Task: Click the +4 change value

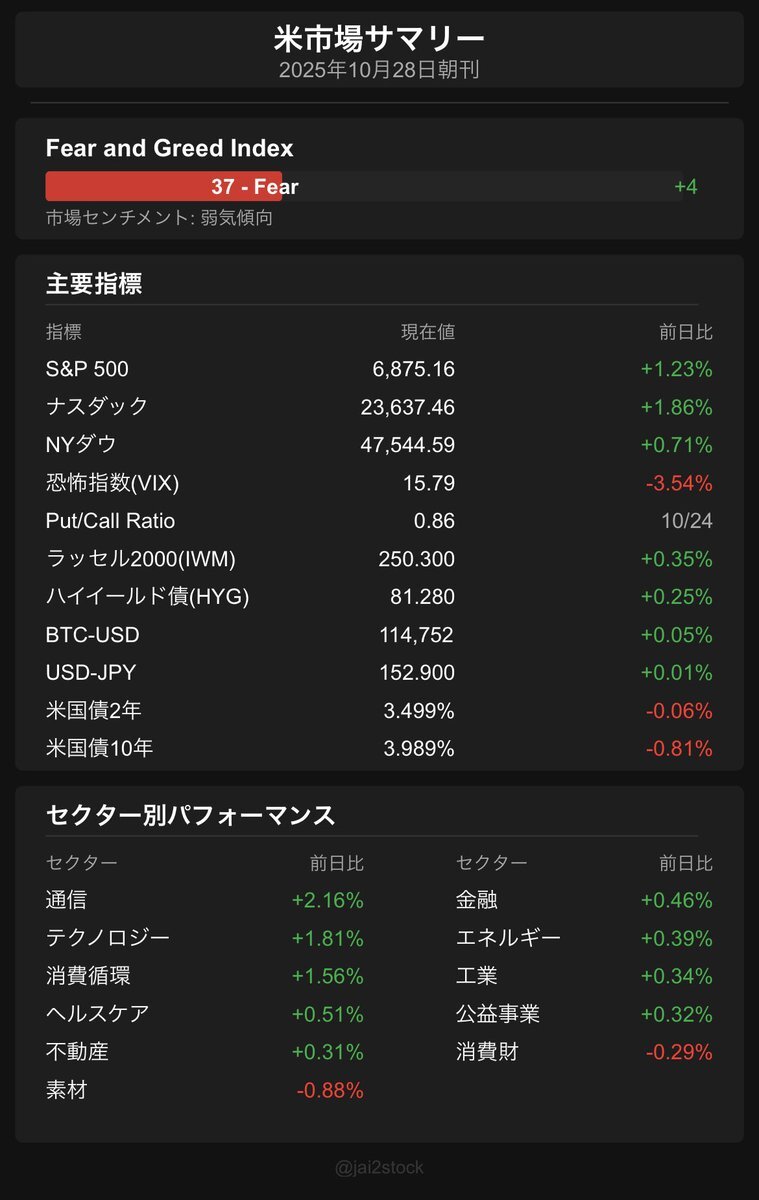Action: tap(685, 187)
